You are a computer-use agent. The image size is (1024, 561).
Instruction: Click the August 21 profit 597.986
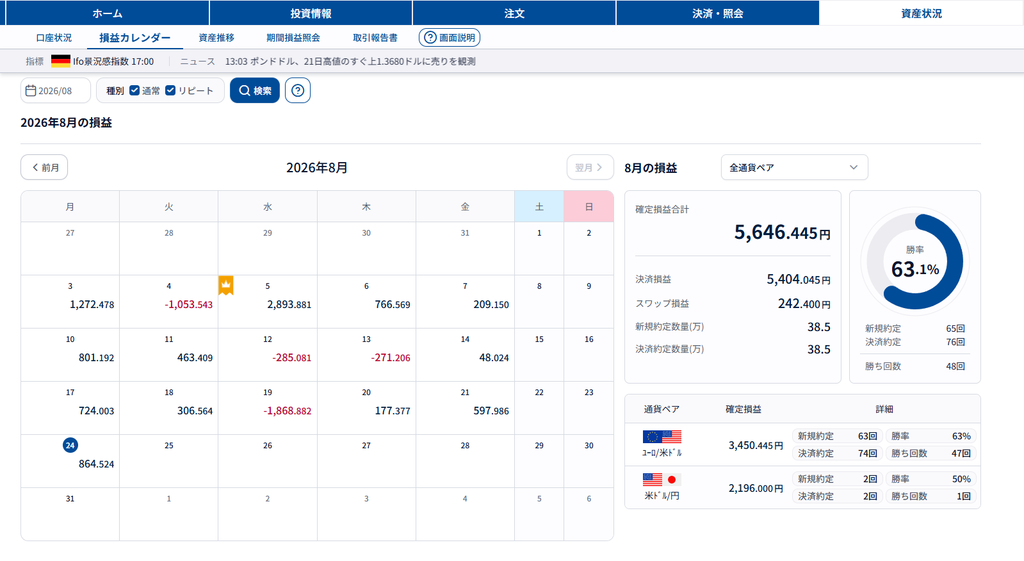coord(491,411)
